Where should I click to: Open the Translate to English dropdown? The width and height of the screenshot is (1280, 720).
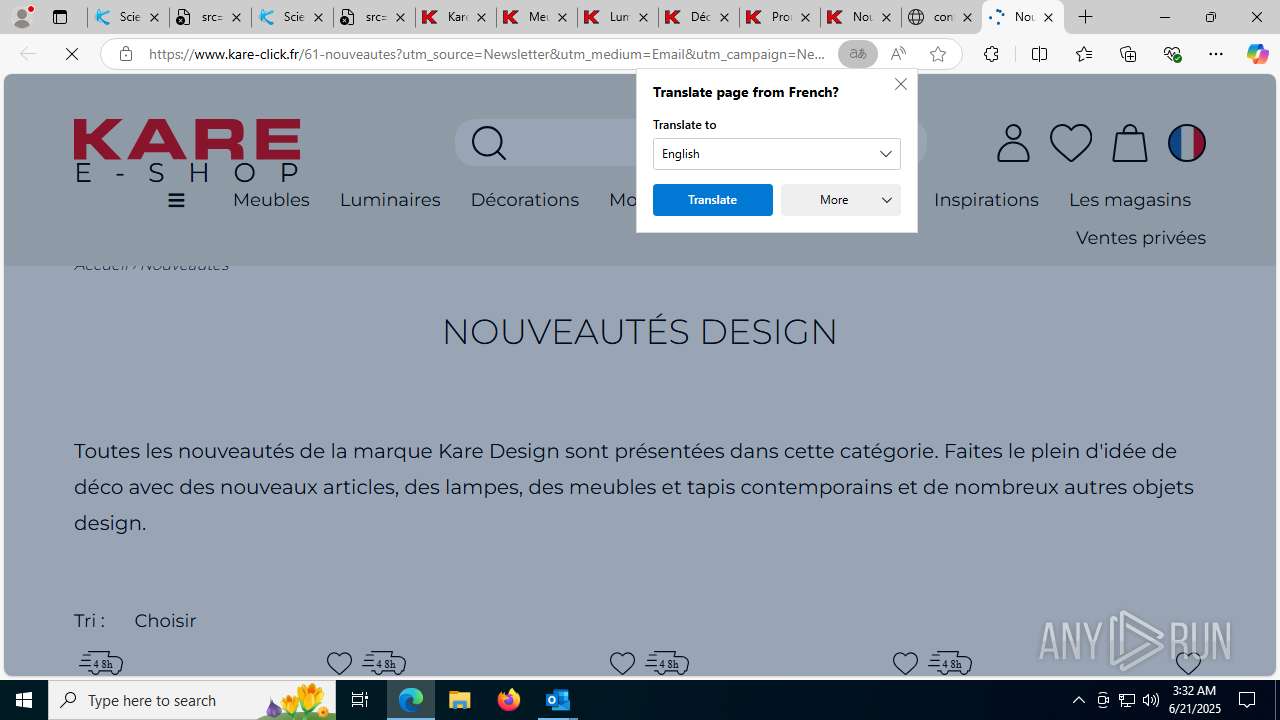(x=777, y=154)
